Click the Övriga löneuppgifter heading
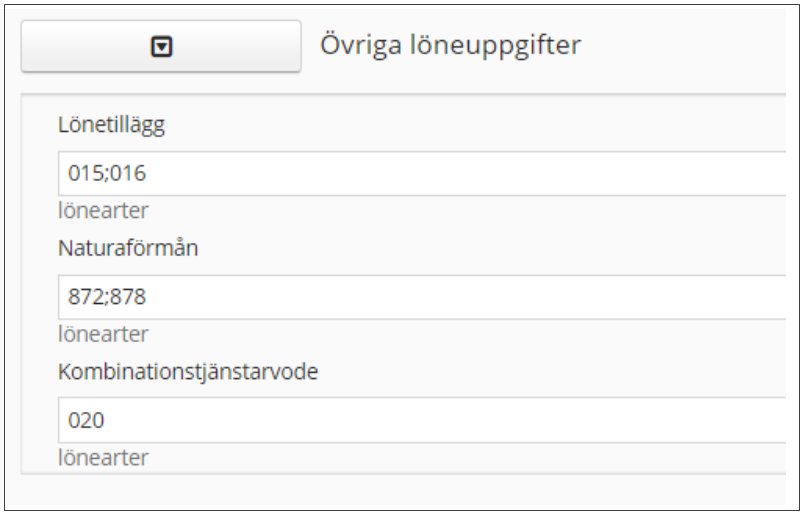Viewport: 803px width, 513px height. coord(450,45)
